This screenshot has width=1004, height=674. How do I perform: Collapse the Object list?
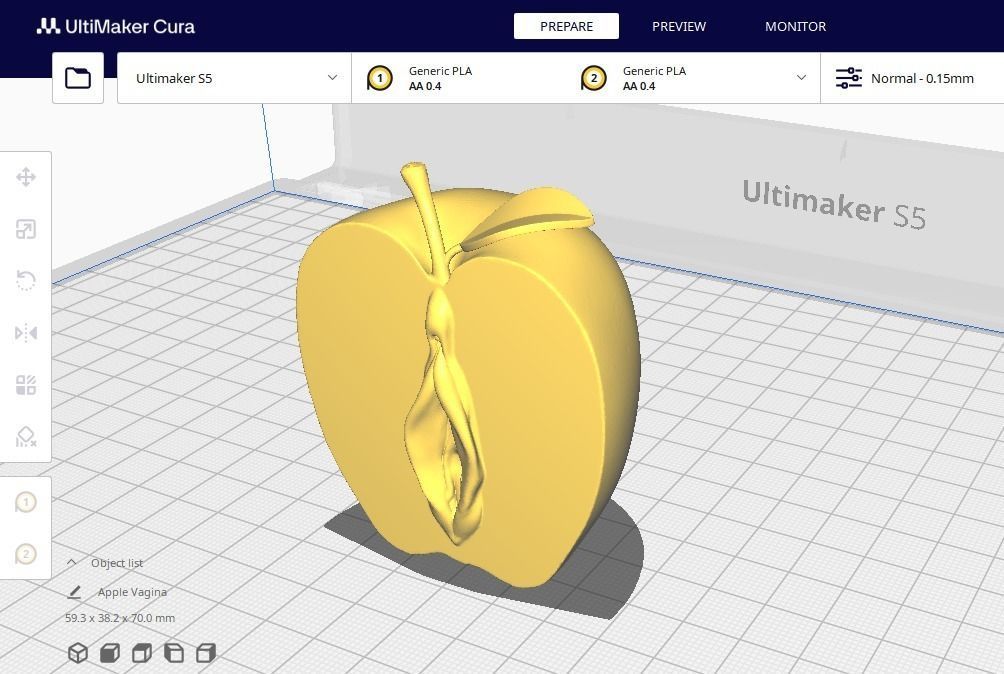(72, 563)
